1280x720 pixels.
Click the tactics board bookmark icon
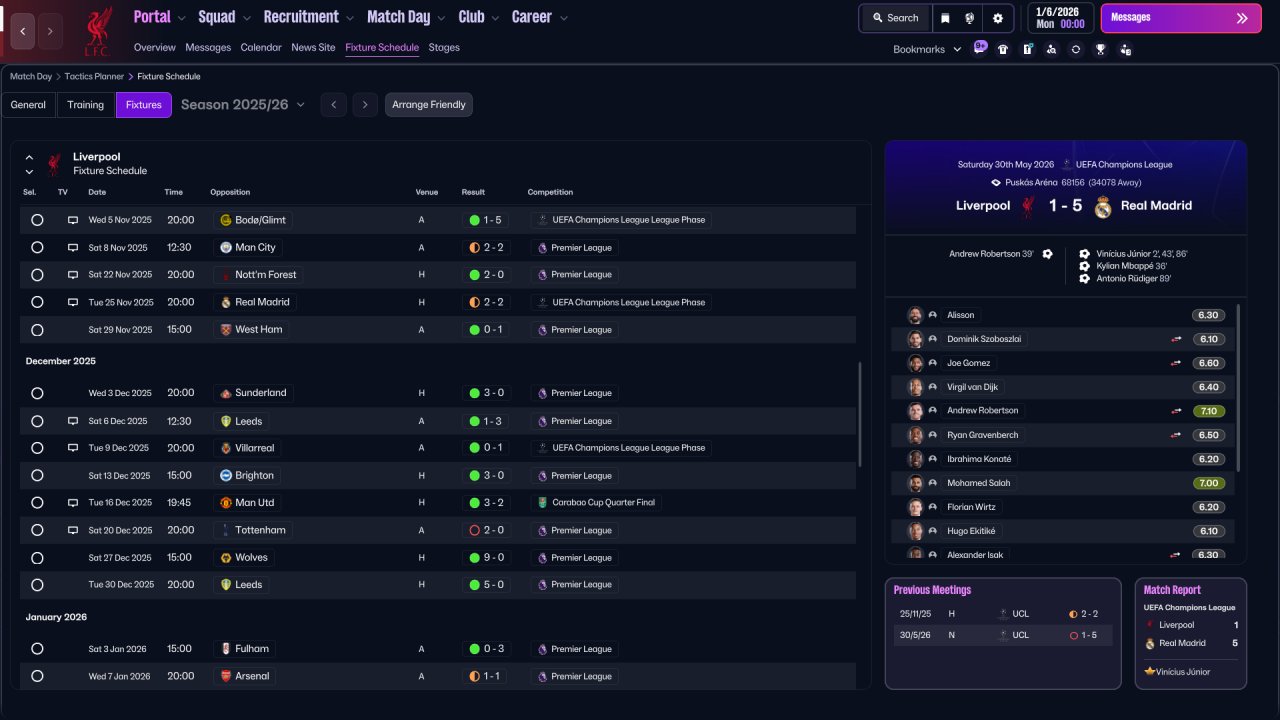pyautogui.click(x=1027, y=49)
